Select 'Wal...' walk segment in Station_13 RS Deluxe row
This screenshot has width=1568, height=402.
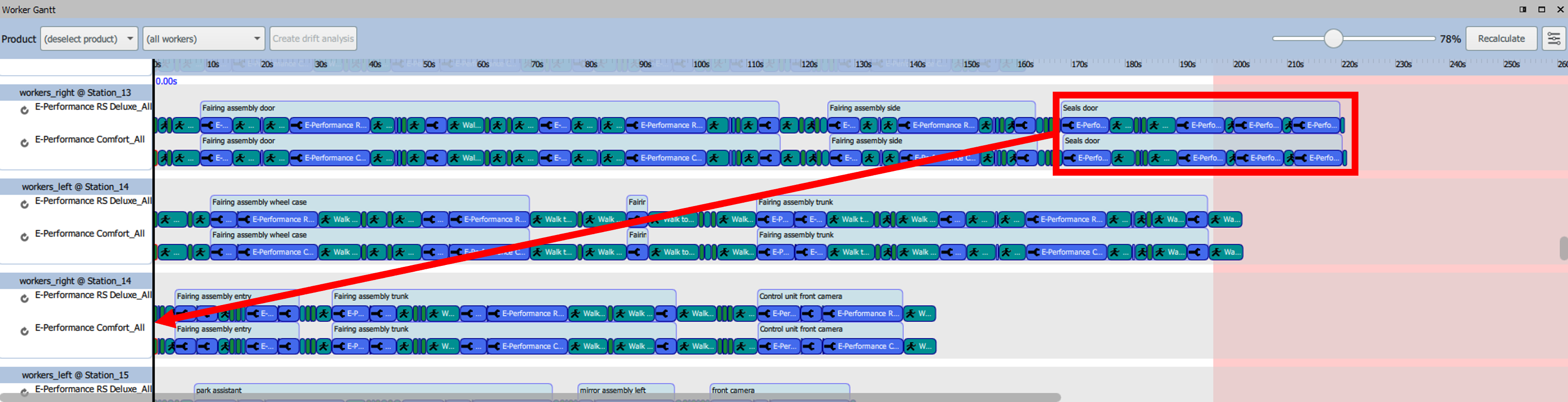pos(465,125)
